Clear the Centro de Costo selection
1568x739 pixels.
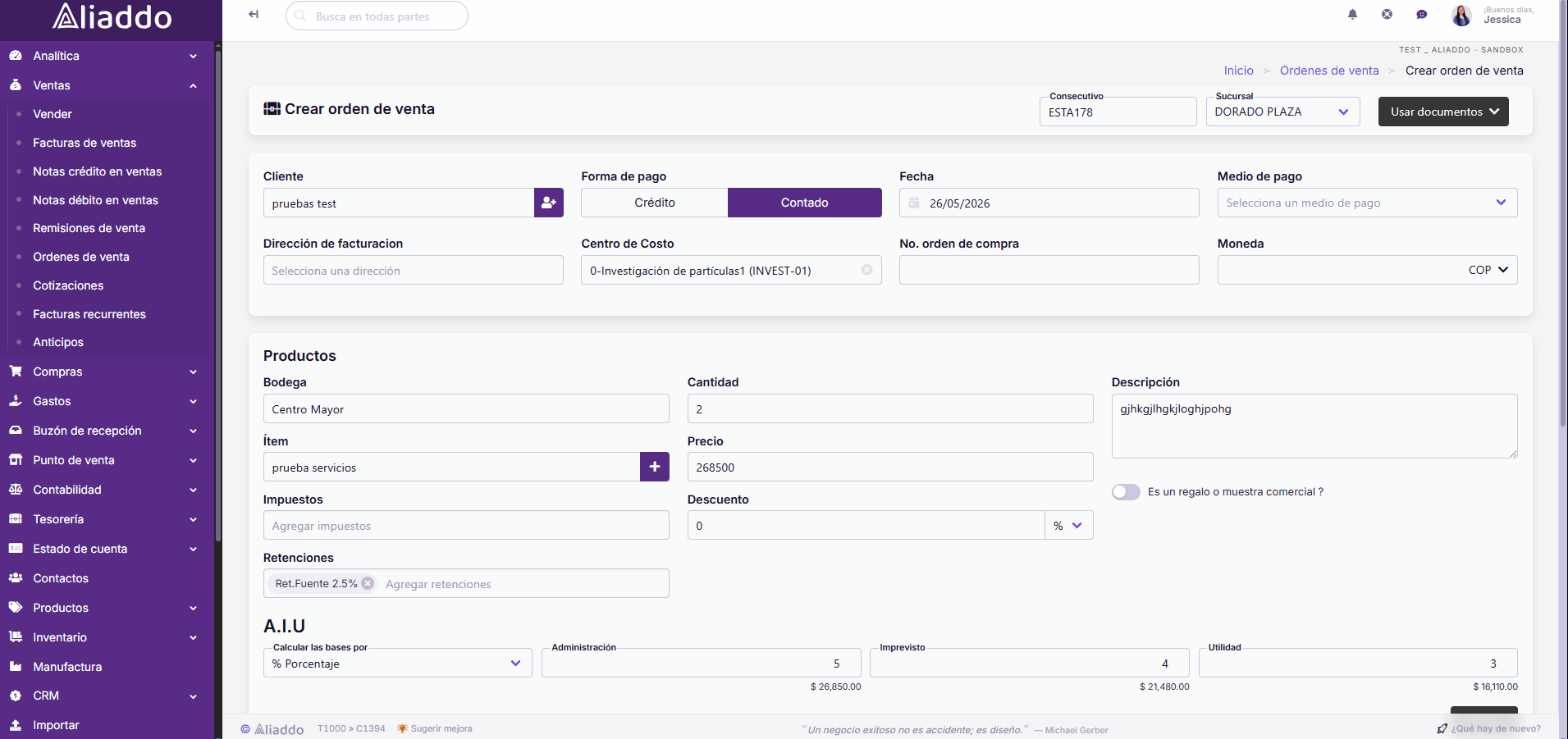[x=866, y=270]
